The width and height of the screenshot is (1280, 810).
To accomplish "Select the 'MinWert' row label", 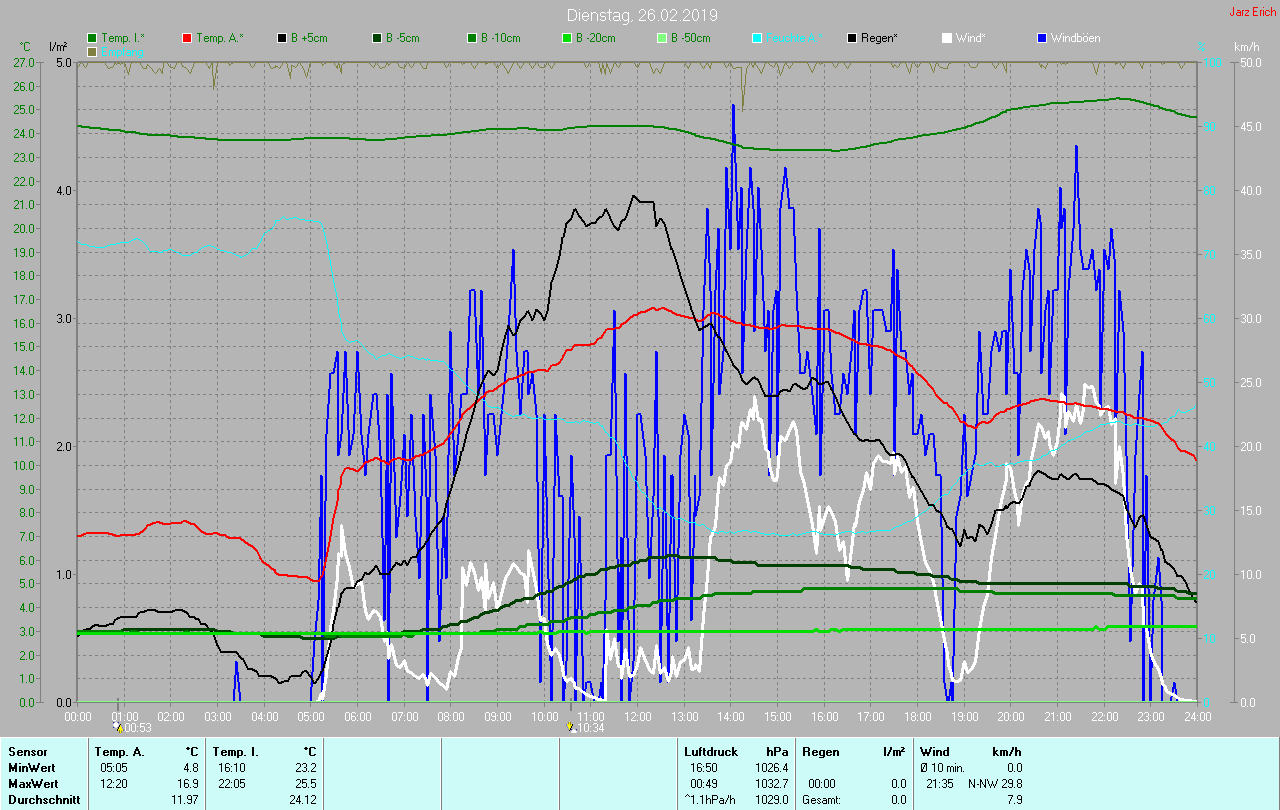I will pyautogui.click(x=31, y=767).
